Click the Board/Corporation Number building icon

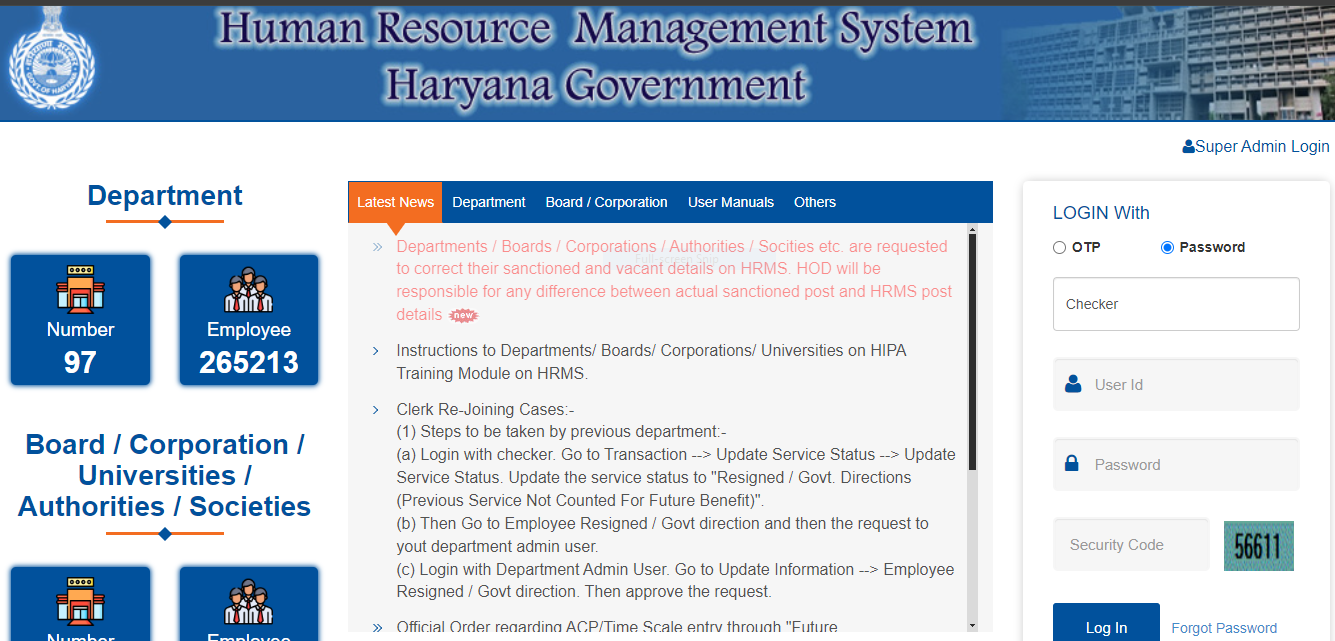pos(80,600)
